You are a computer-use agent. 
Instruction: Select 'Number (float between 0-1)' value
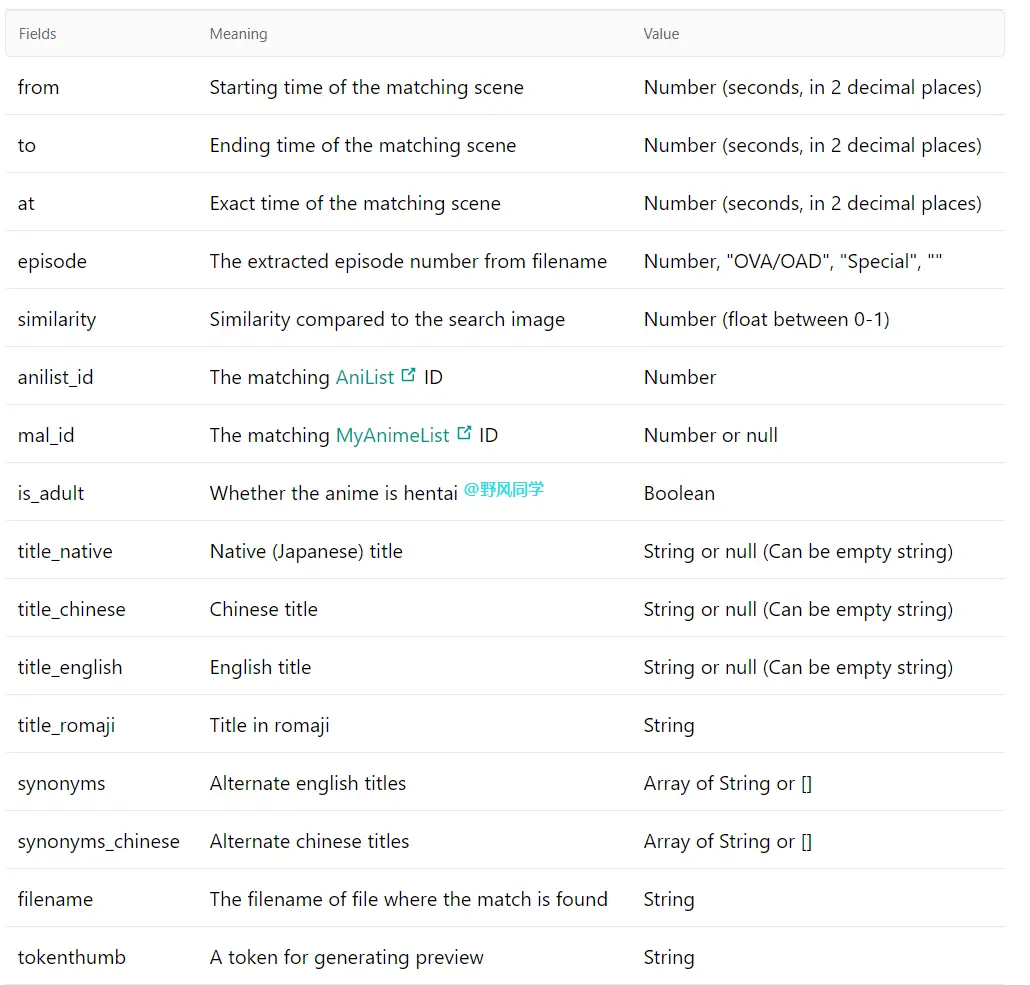tap(767, 319)
